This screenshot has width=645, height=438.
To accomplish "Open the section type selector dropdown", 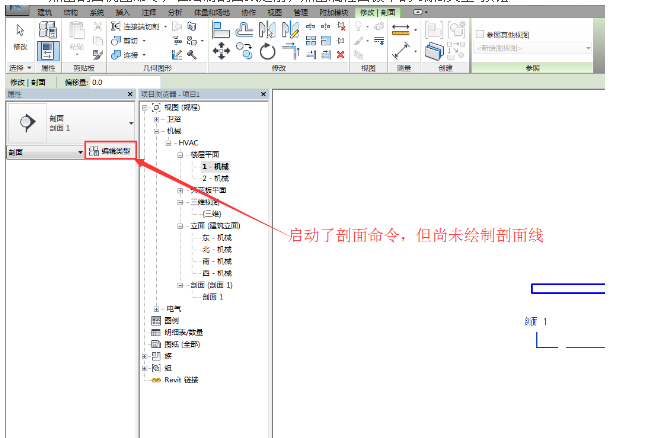I will click(x=130, y=124).
